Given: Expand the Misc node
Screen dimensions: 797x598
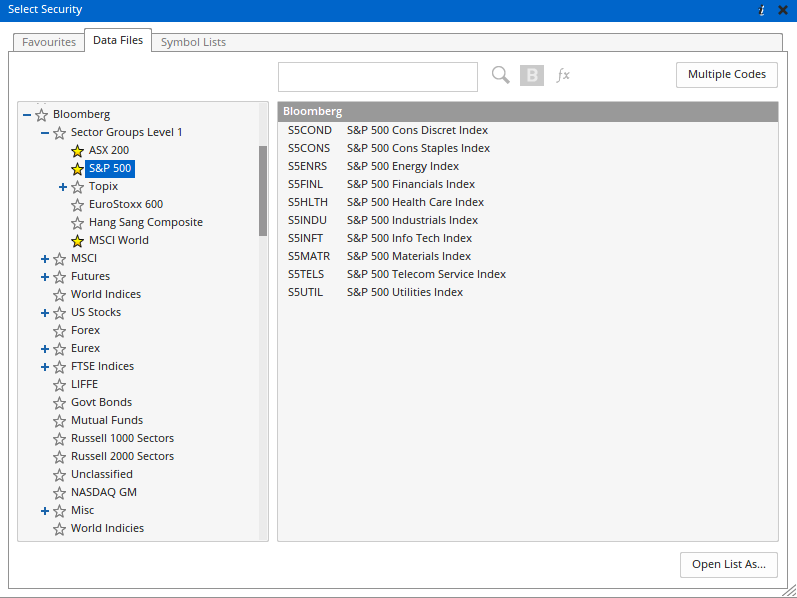Looking at the screenshot, I should [45, 511].
